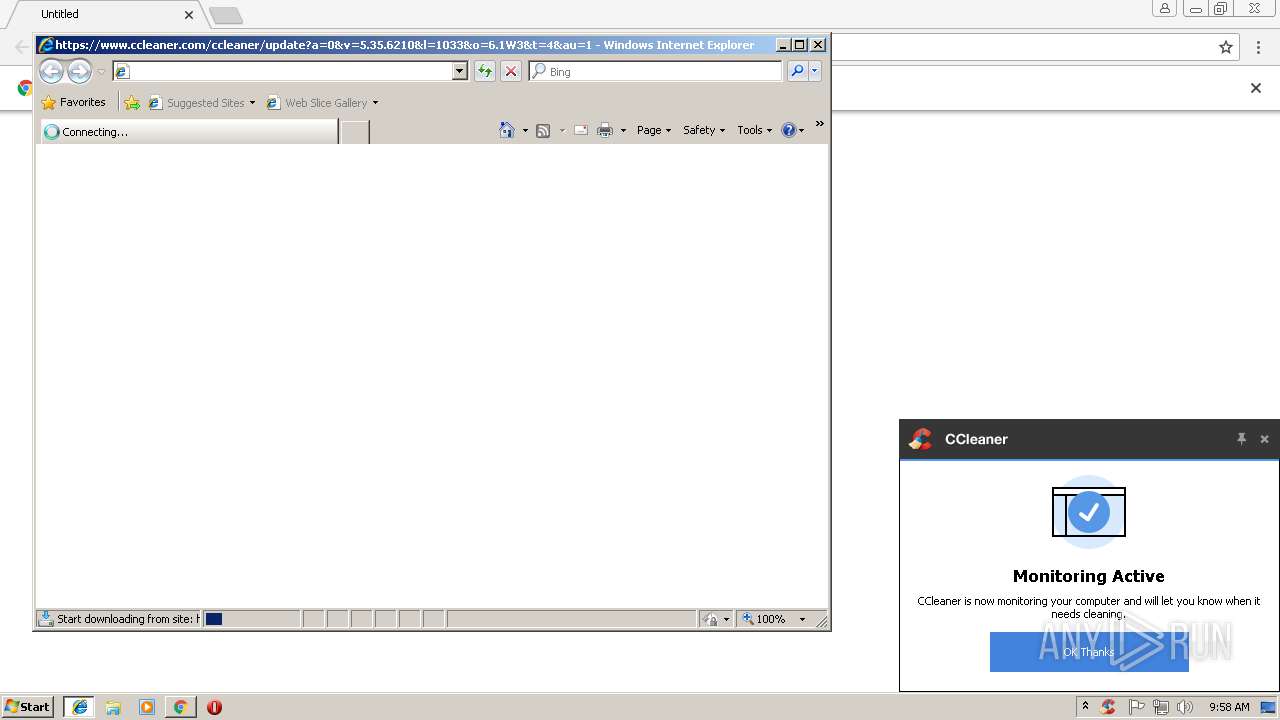Open the Safety menu

coord(704,130)
